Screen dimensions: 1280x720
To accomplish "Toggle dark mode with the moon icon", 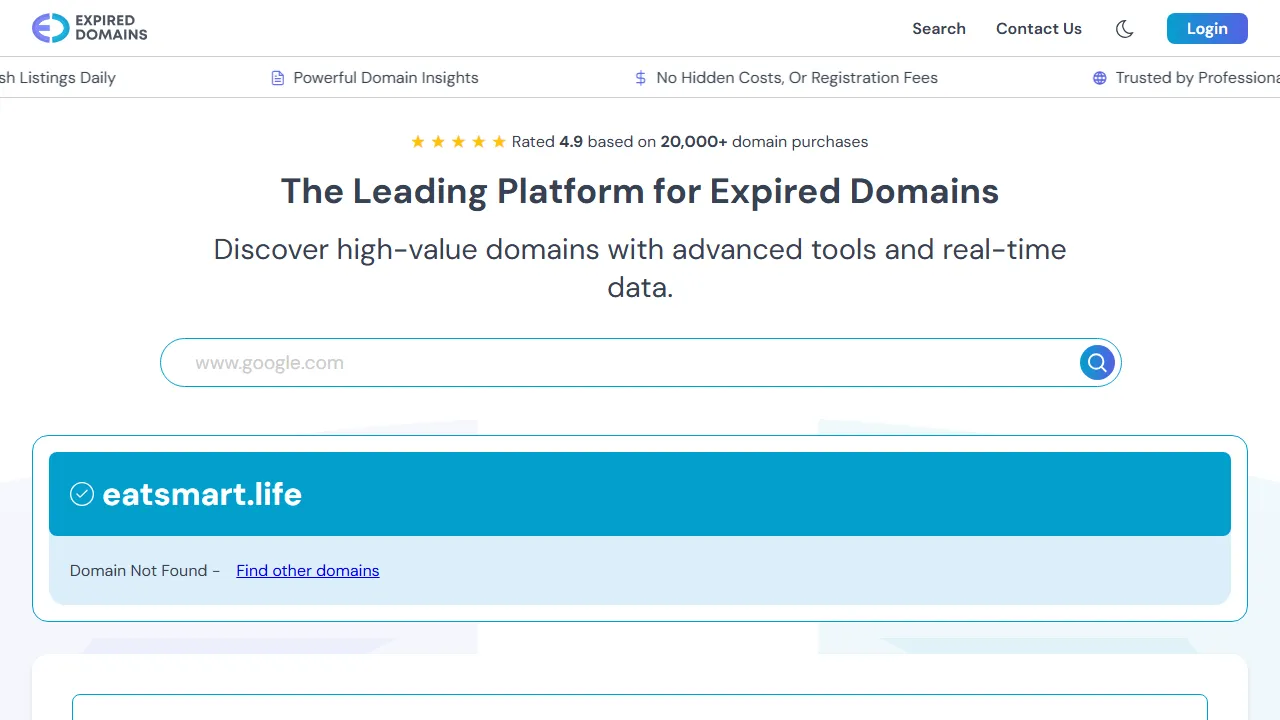I will coord(1124,29).
